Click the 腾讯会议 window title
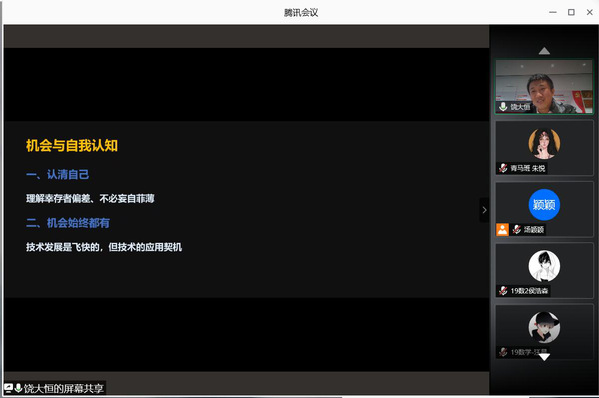 click(x=301, y=13)
